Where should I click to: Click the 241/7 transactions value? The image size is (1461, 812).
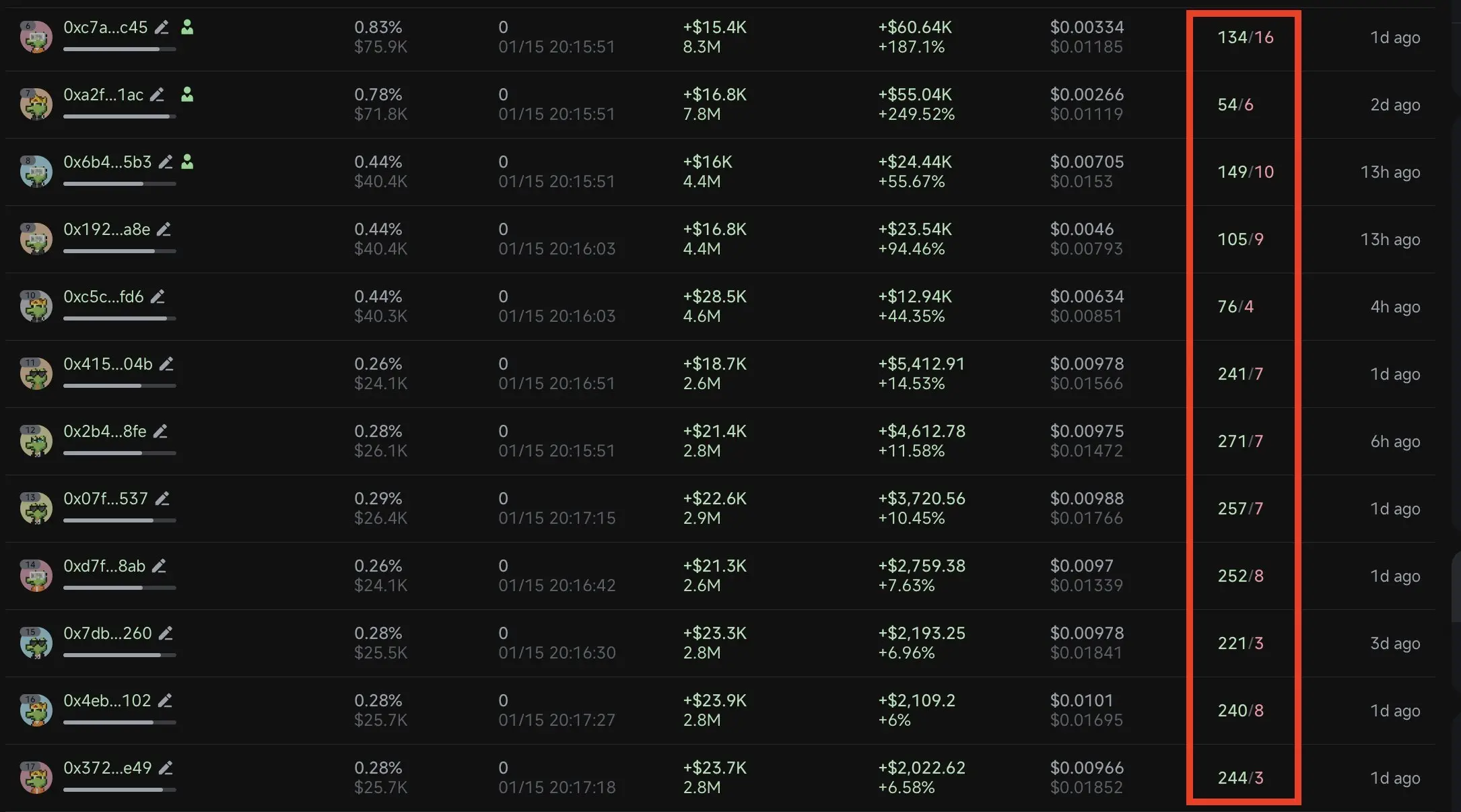click(x=1240, y=374)
